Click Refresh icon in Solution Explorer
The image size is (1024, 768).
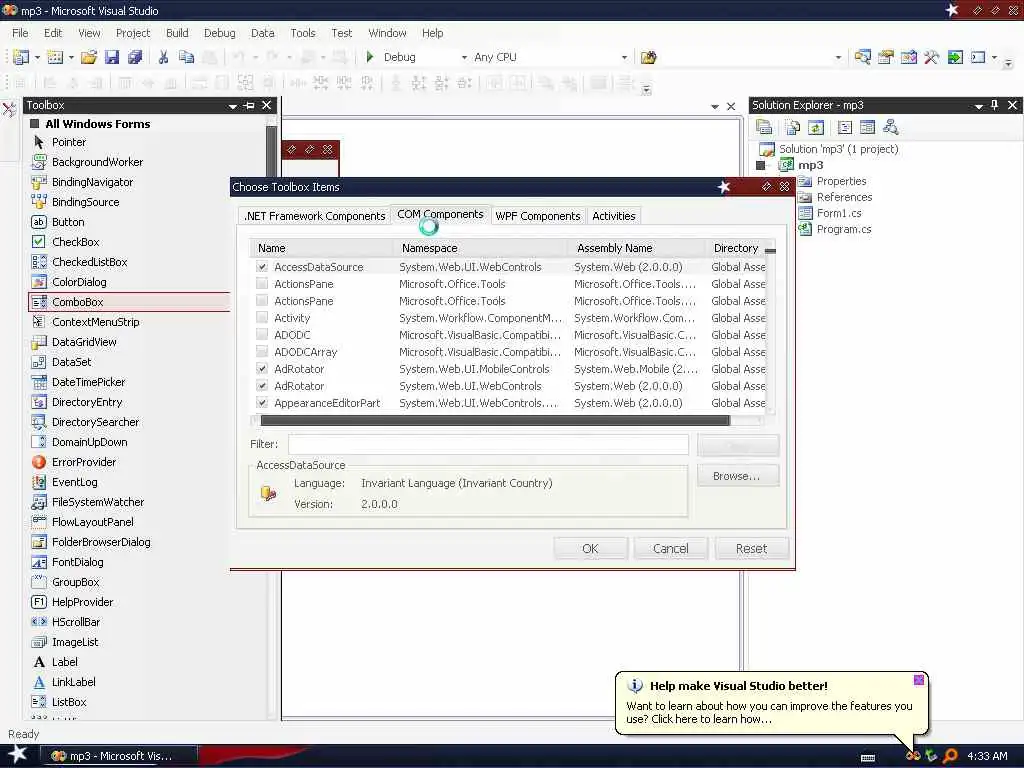point(816,127)
